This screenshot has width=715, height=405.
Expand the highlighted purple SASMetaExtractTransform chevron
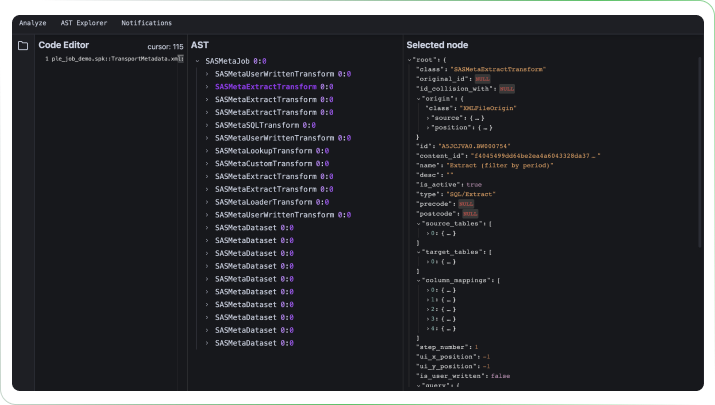207,87
